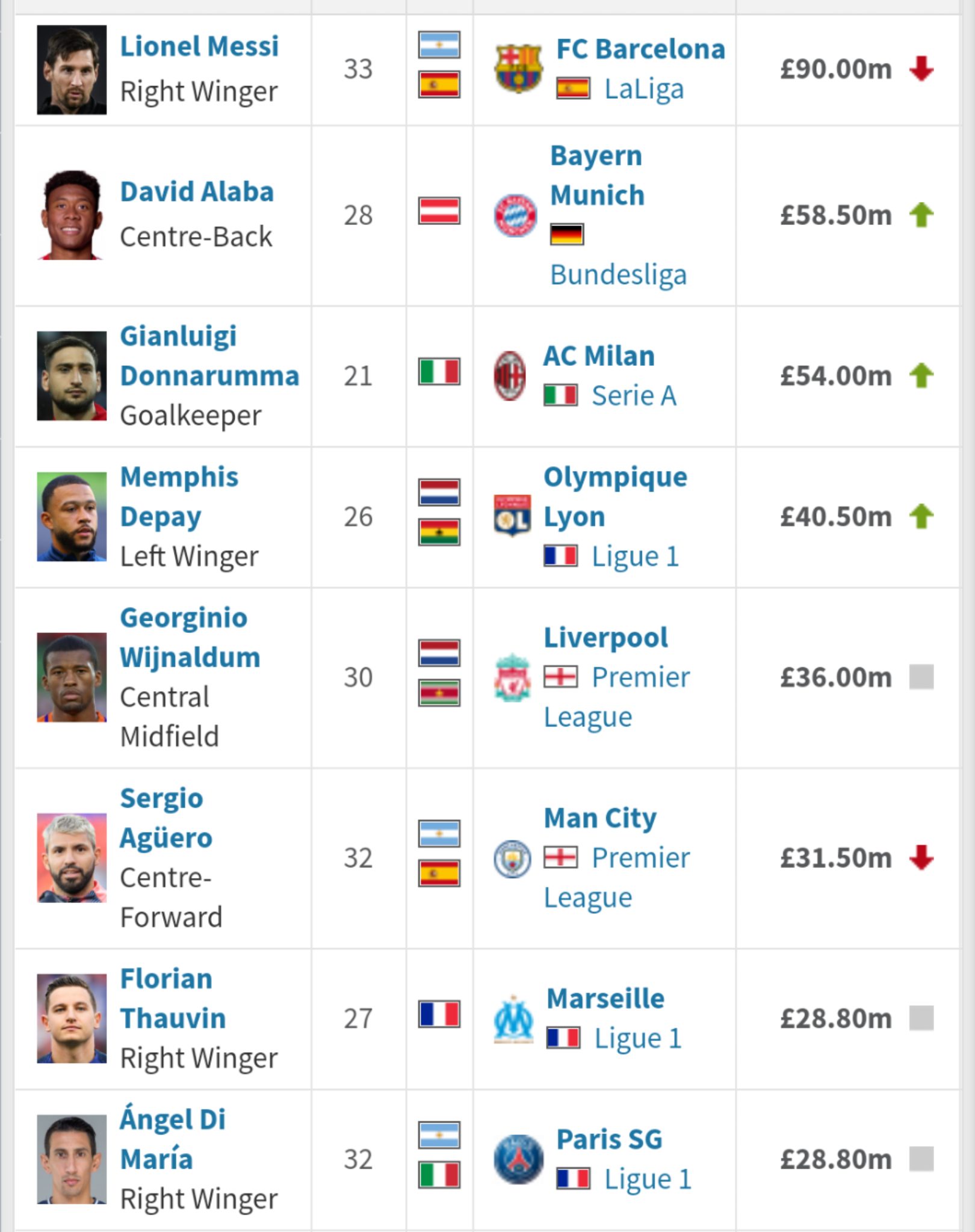Click the Olympique Lyon club crest
975x1232 pixels.
512,516
